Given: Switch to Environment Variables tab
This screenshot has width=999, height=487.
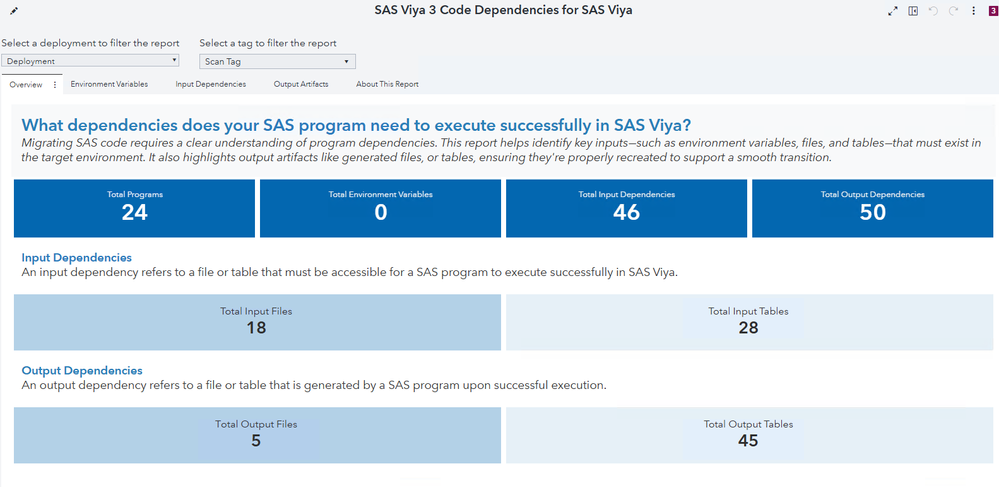Looking at the screenshot, I should click(x=109, y=84).
